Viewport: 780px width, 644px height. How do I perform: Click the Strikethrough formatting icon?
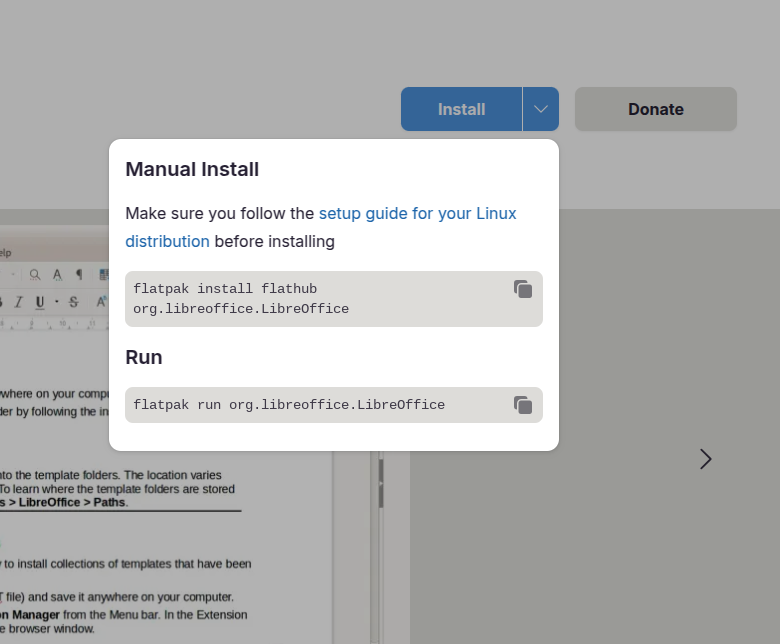[x=73, y=302]
